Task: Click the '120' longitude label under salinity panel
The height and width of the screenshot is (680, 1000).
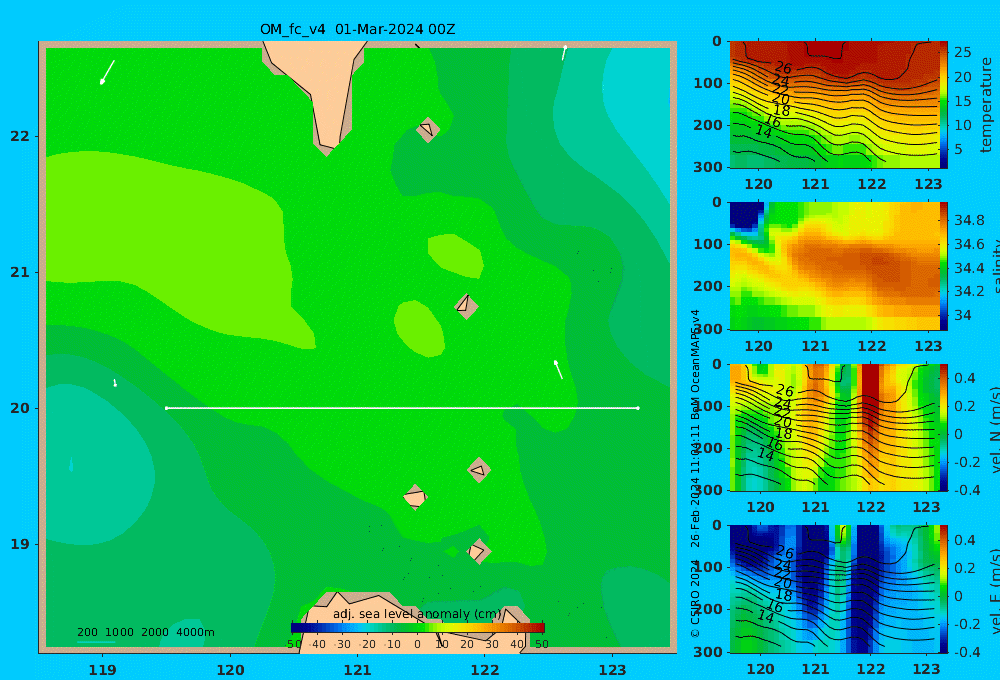Action: 758,346
